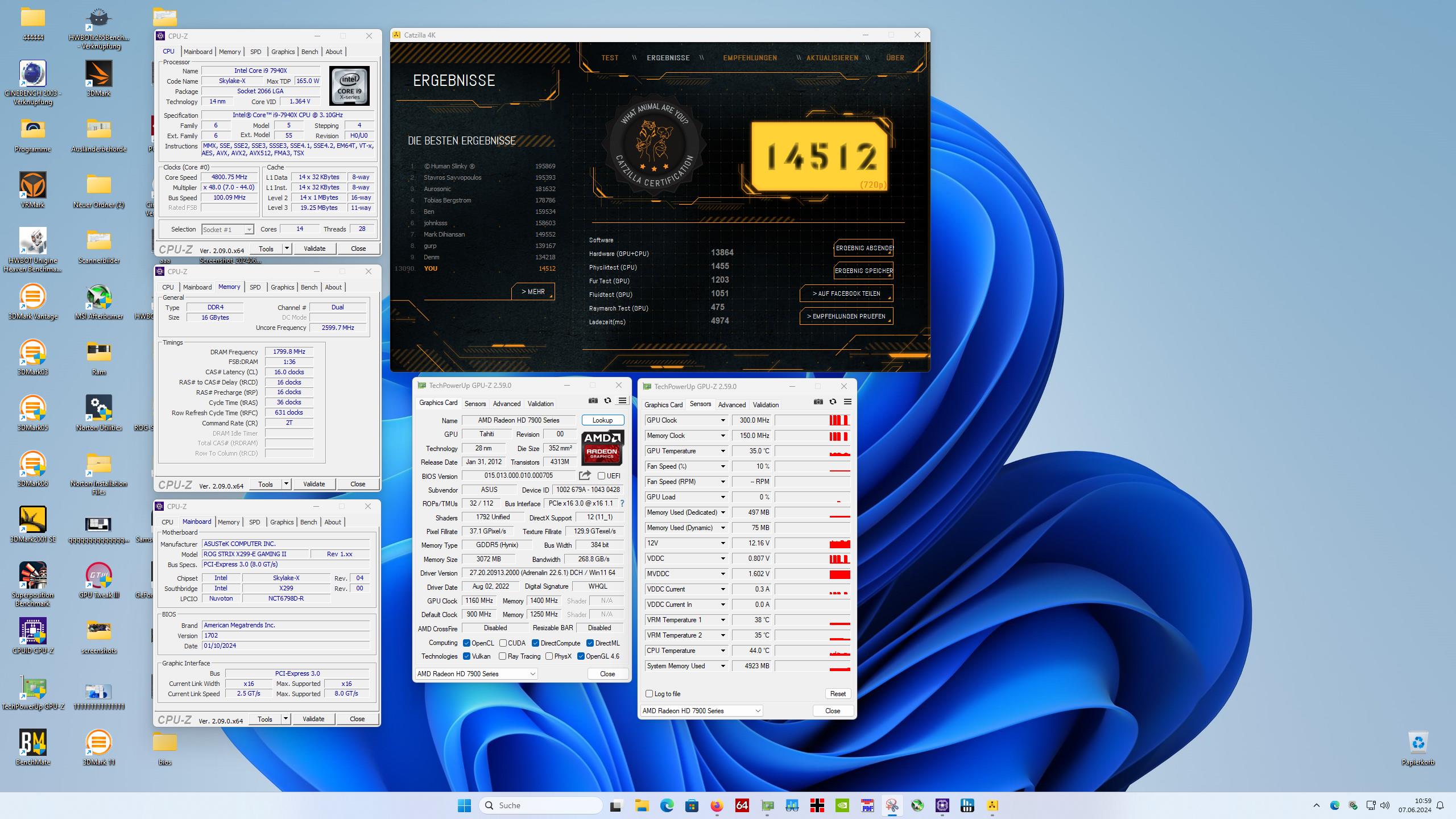The width and height of the screenshot is (1456, 819).
Task: Open GPU Tweak III desktop icon
Action: point(99,580)
